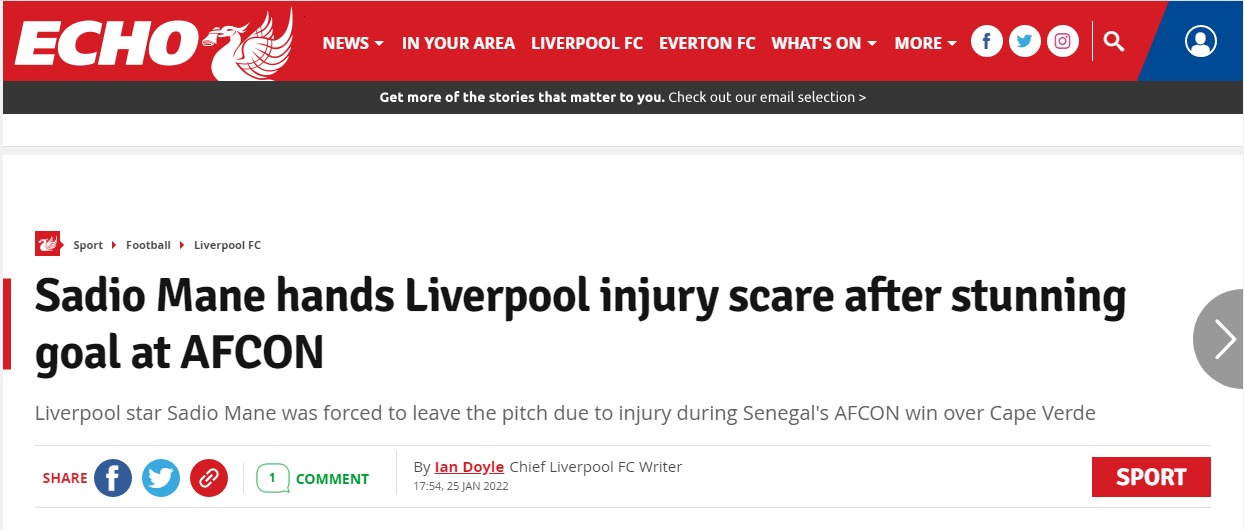Share article on Twitter
The height and width of the screenshot is (530, 1244).
(160, 478)
